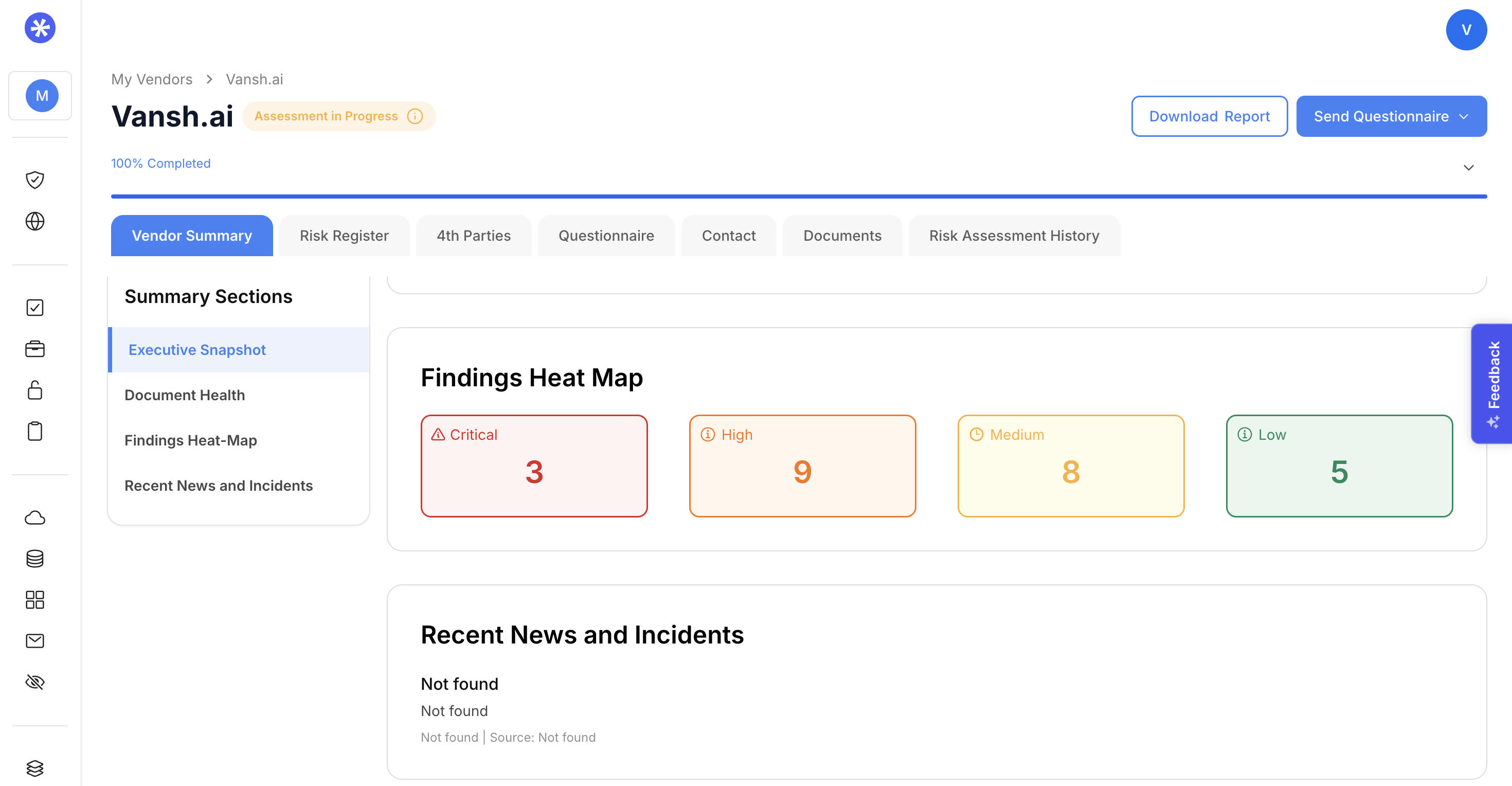The height and width of the screenshot is (786, 1512).
Task: Open the database stack sidebar icon
Action: click(x=34, y=558)
